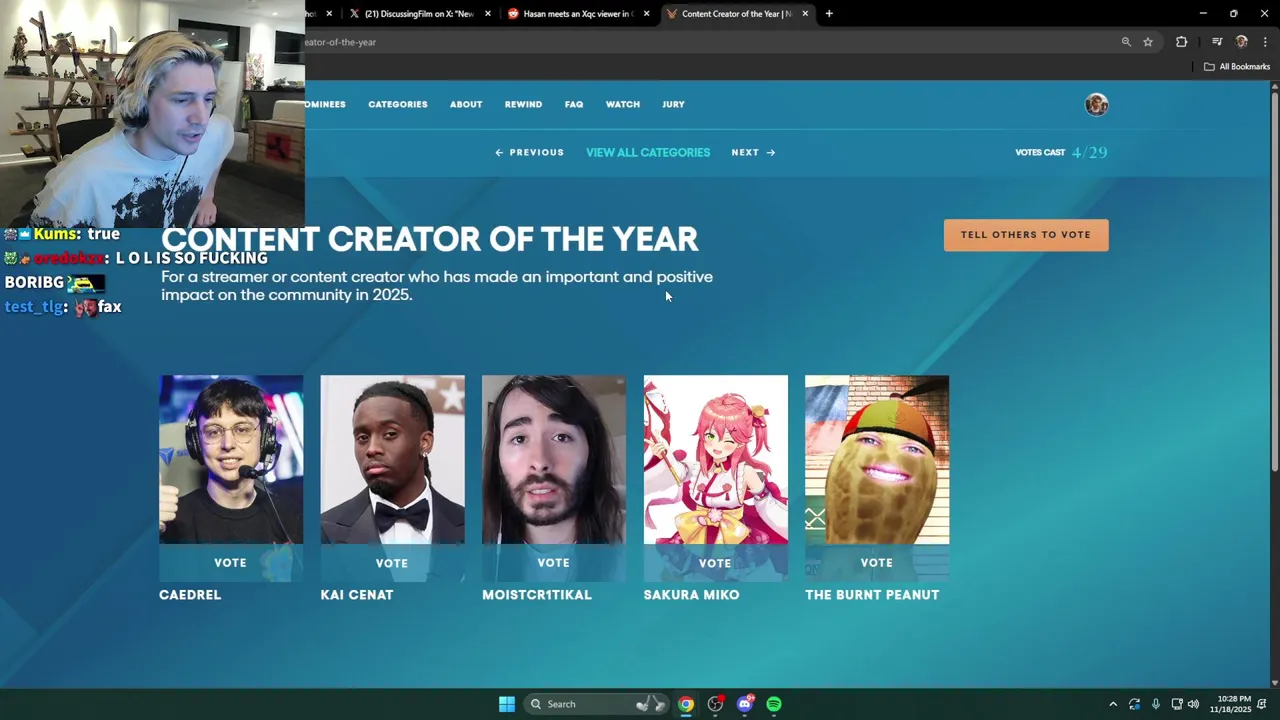
Task: Click the zoom magnifier icon in address bar
Action: click(1126, 42)
